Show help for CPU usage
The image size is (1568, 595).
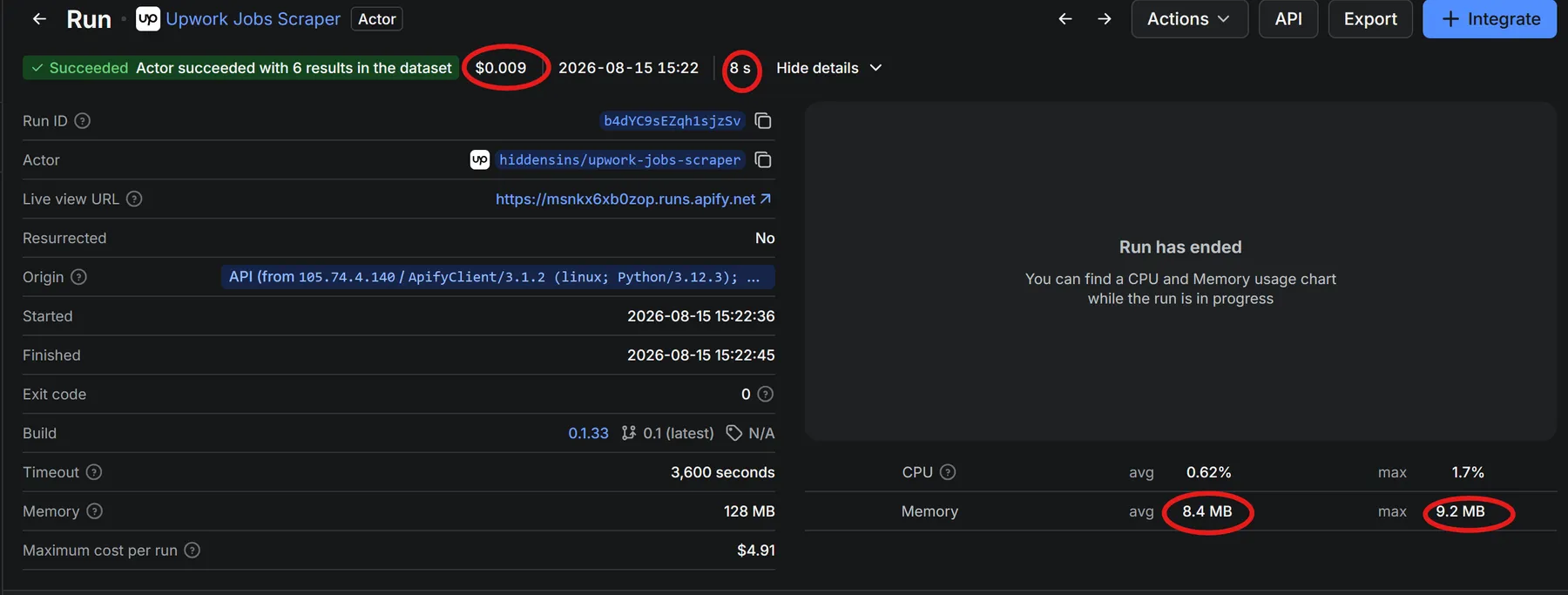[948, 472]
